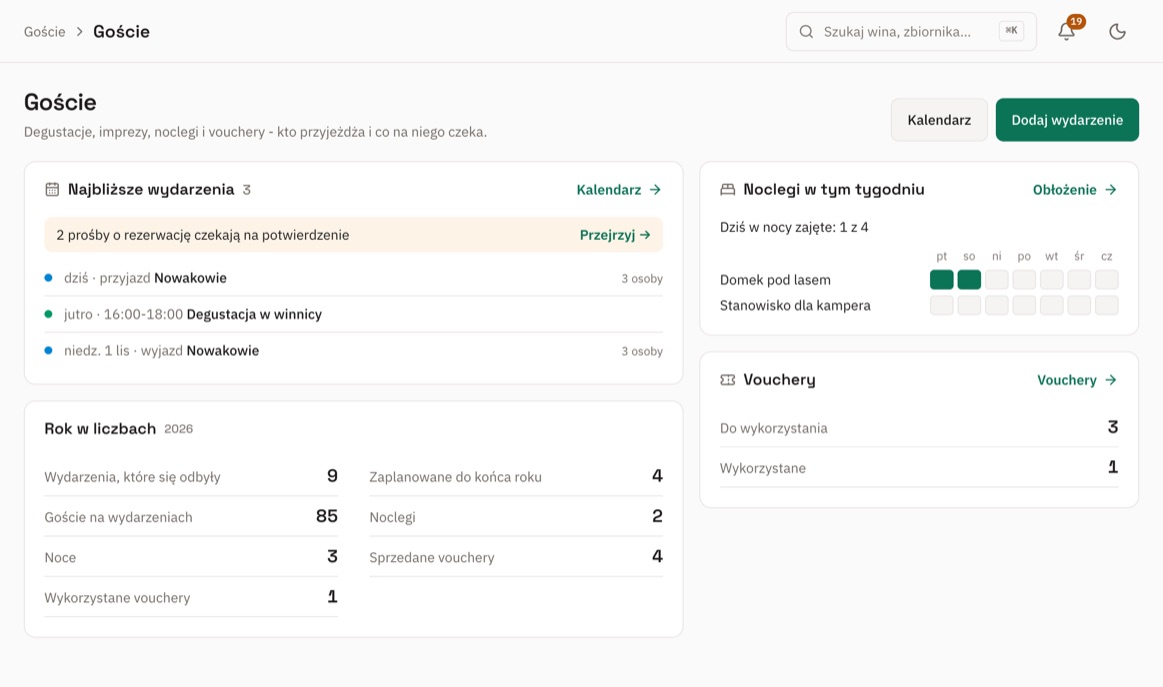The image size is (1163, 687).
Task: Select Friday cell for Domek pod lasem
Action: [941, 280]
